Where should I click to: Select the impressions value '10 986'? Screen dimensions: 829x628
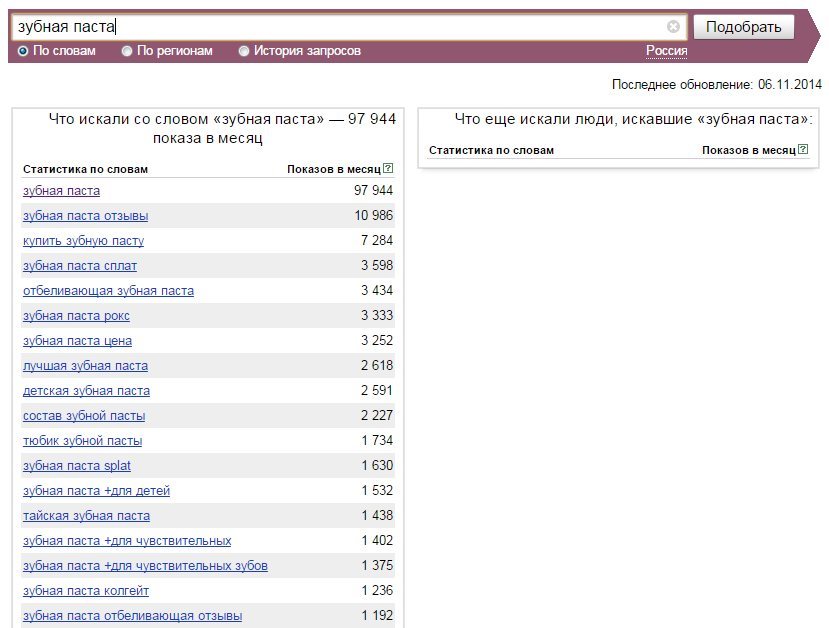(373, 215)
